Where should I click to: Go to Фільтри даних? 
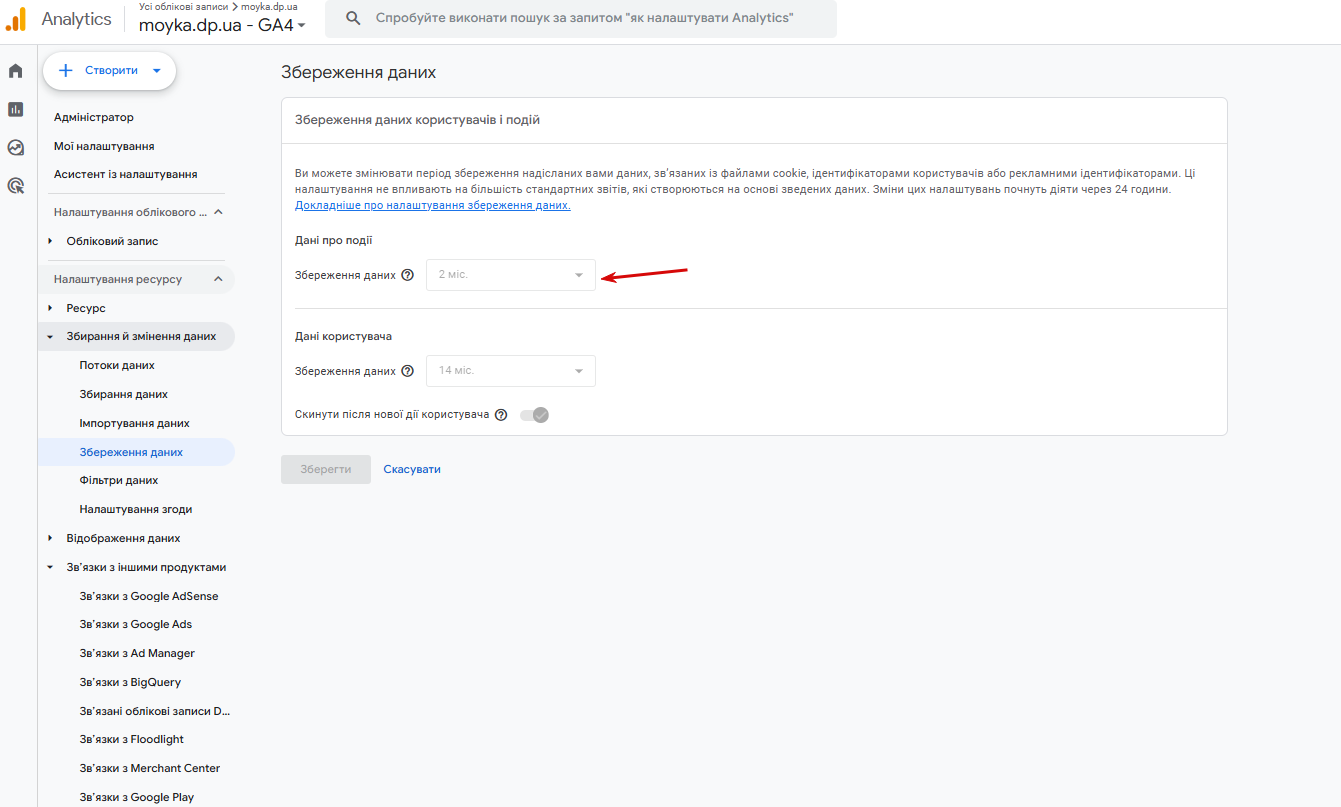119,480
